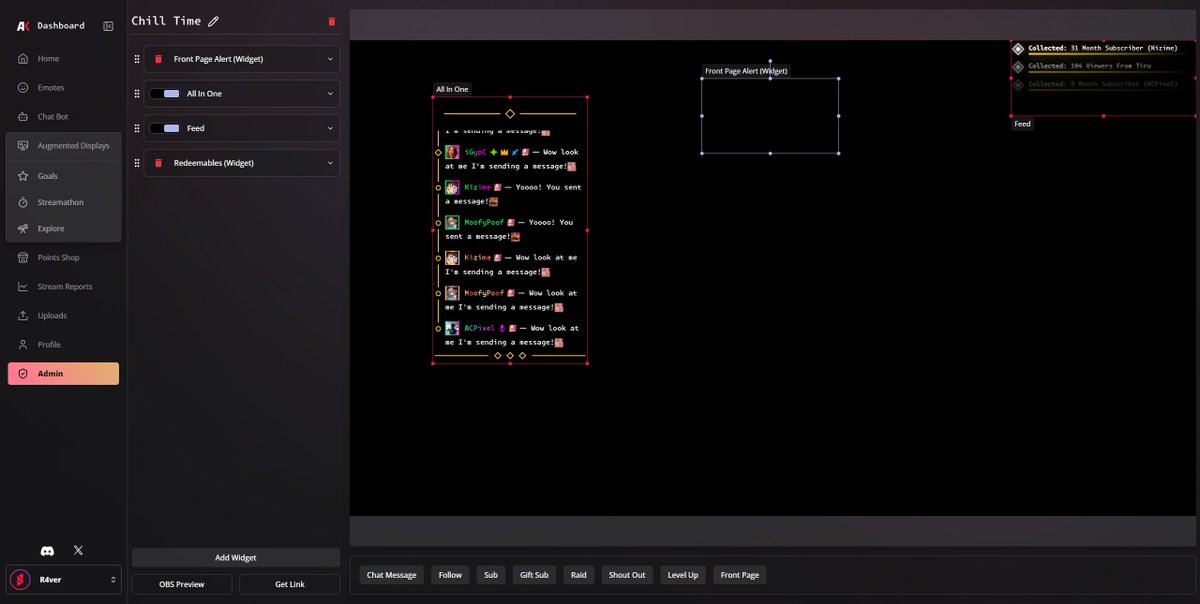
Task: Grab the Redeemables row drag handle
Action: [137, 163]
